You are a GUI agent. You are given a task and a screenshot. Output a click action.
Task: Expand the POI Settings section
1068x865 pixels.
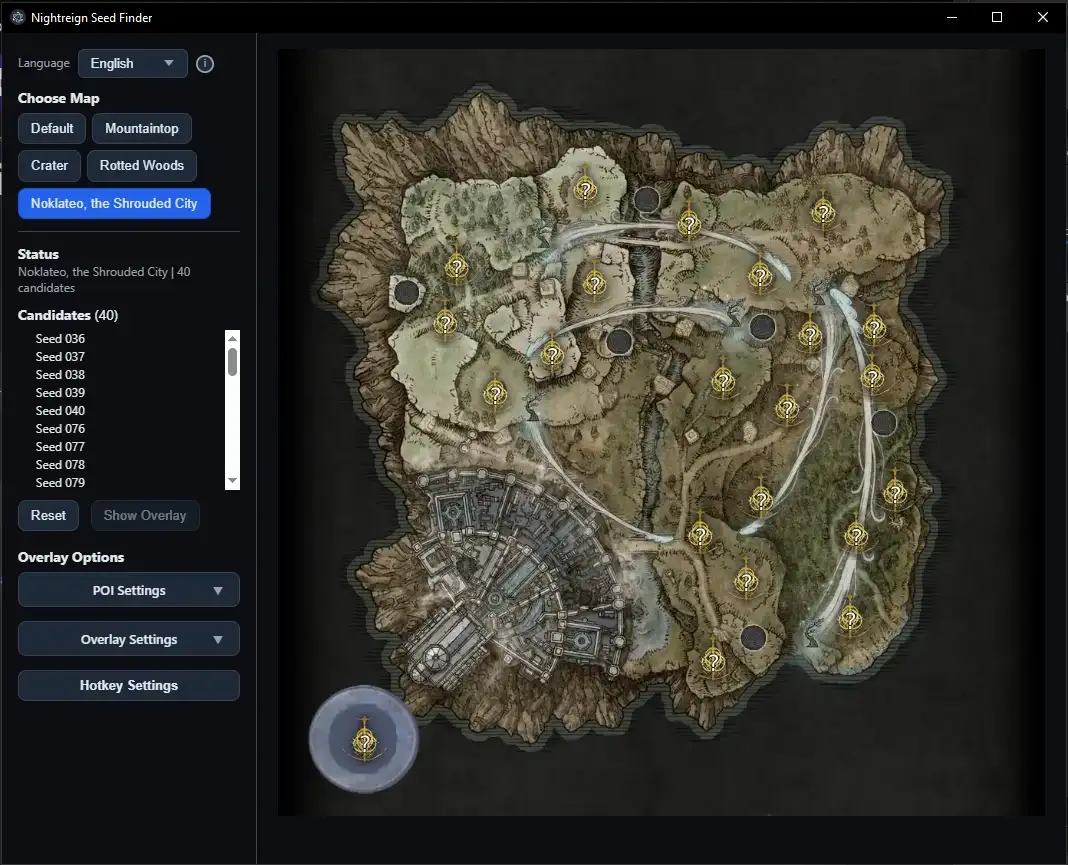tap(129, 590)
